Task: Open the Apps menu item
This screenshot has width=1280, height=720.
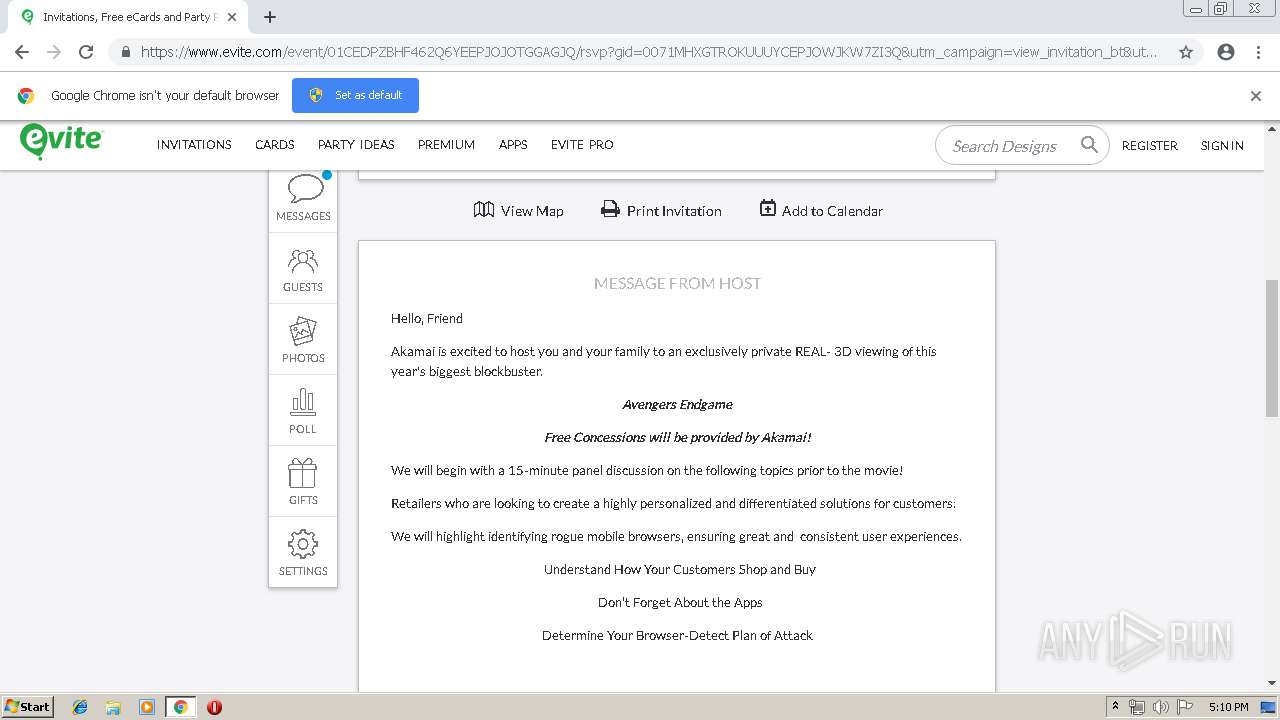Action: tap(513, 145)
